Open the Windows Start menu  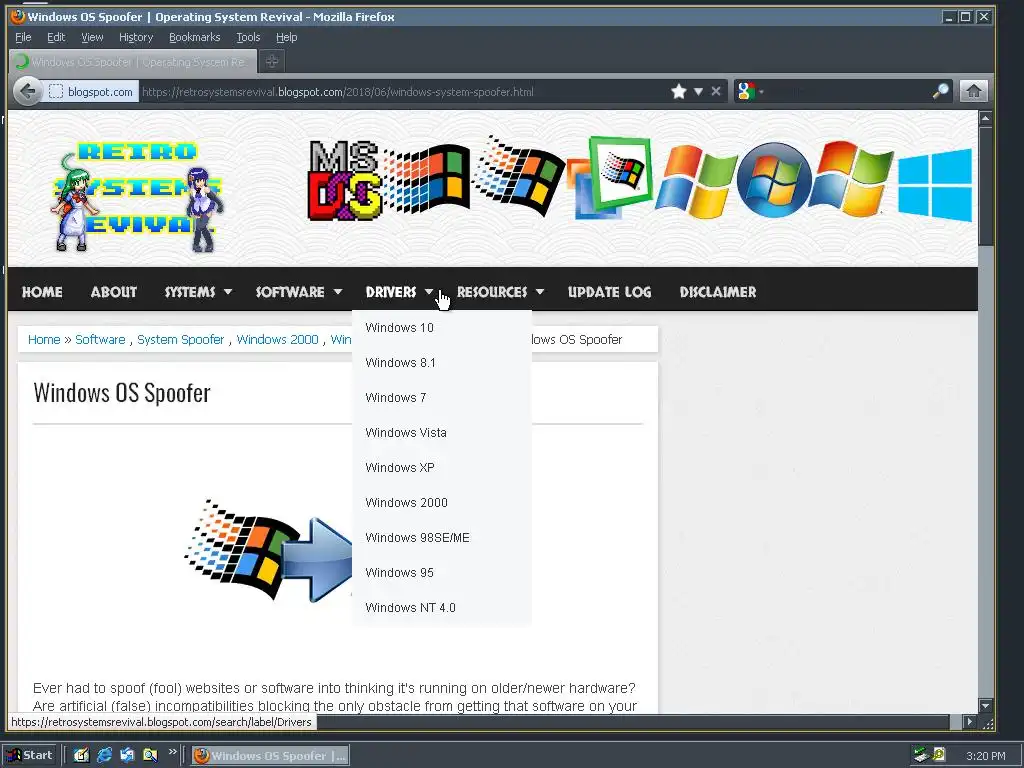point(30,756)
